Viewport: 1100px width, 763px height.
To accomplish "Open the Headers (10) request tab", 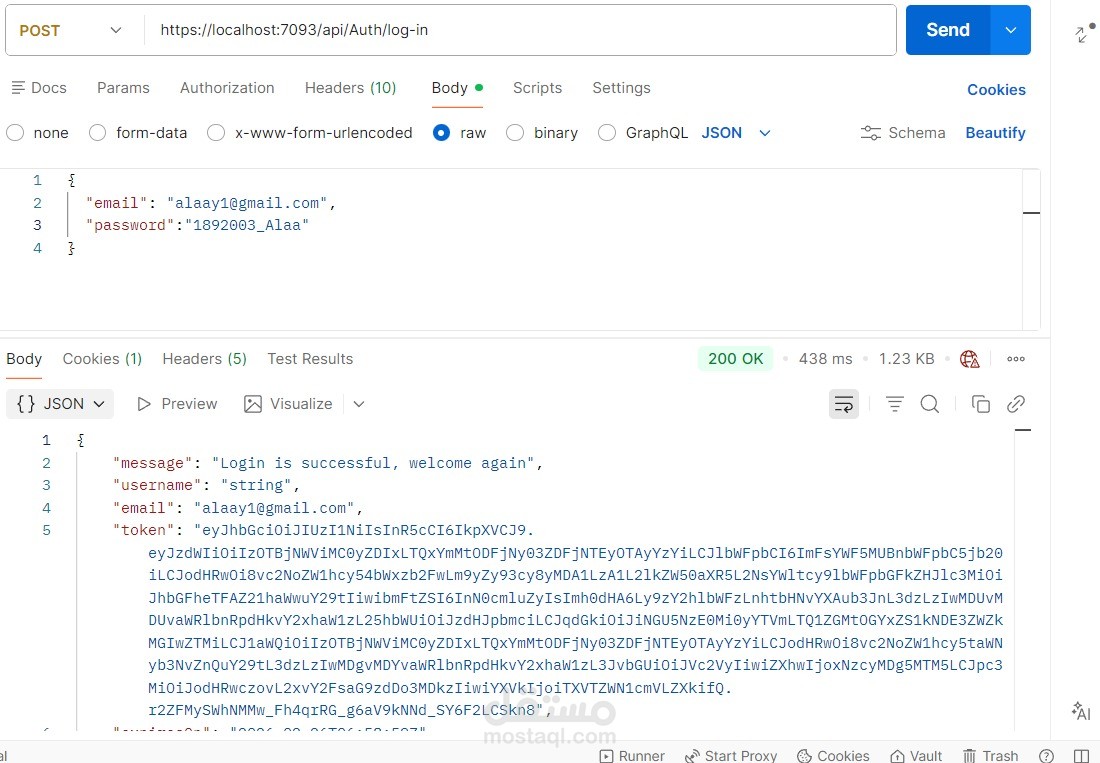I will (x=351, y=88).
